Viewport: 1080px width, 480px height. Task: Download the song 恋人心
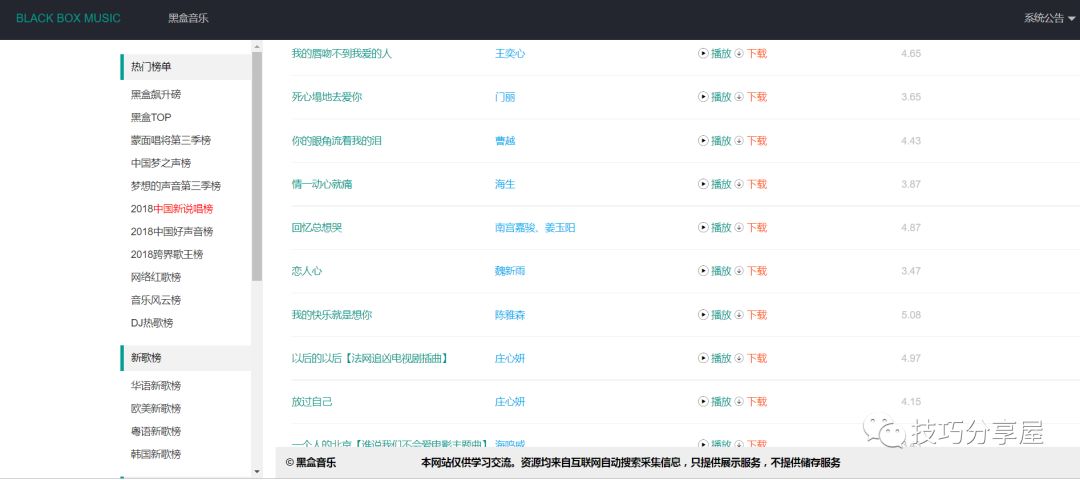click(x=751, y=271)
